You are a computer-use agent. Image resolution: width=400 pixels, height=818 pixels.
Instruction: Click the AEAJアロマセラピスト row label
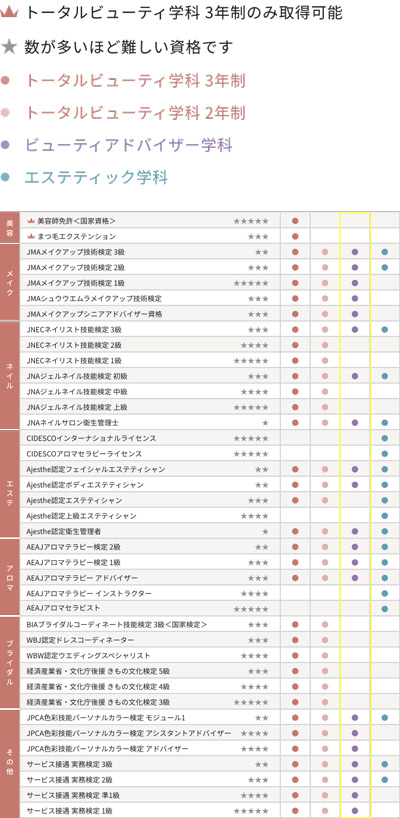(63, 608)
